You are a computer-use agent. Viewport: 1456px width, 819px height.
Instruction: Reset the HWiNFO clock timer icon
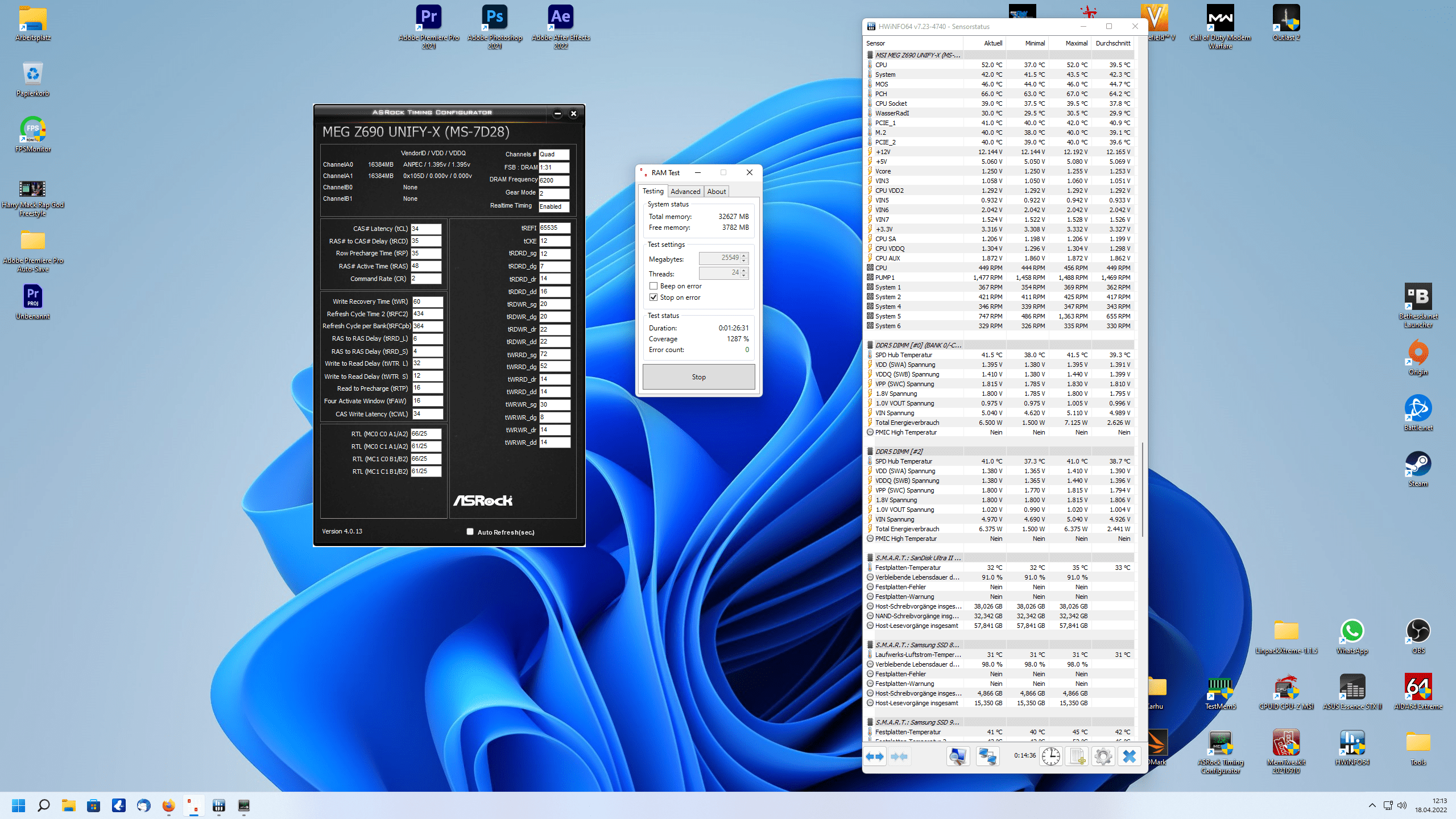coord(1050,756)
